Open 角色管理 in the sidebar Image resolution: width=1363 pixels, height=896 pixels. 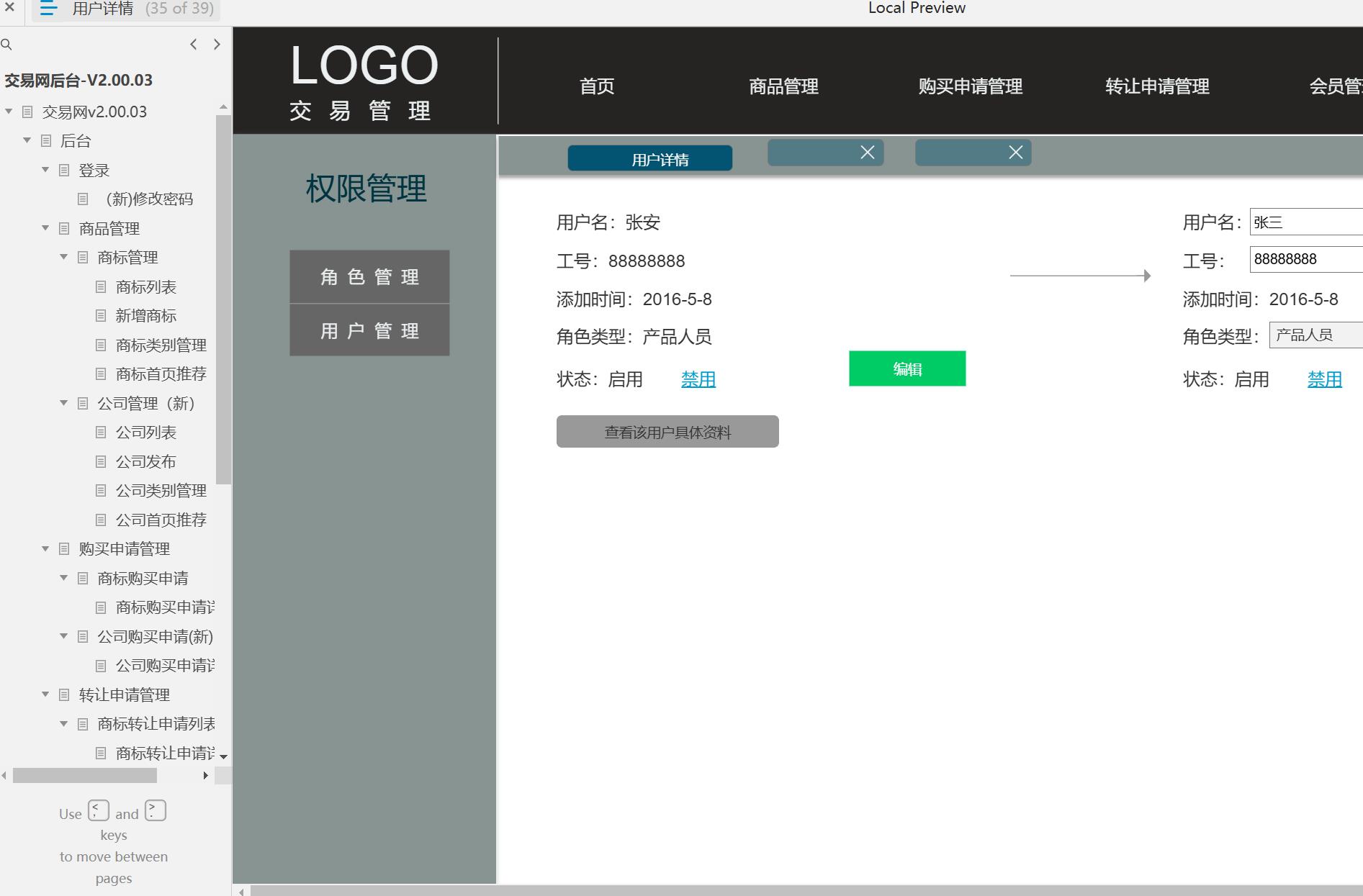pyautogui.click(x=369, y=277)
